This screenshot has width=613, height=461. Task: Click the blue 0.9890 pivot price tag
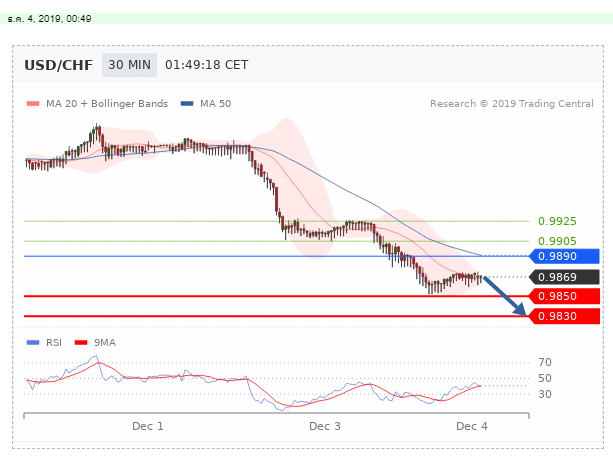click(x=564, y=256)
